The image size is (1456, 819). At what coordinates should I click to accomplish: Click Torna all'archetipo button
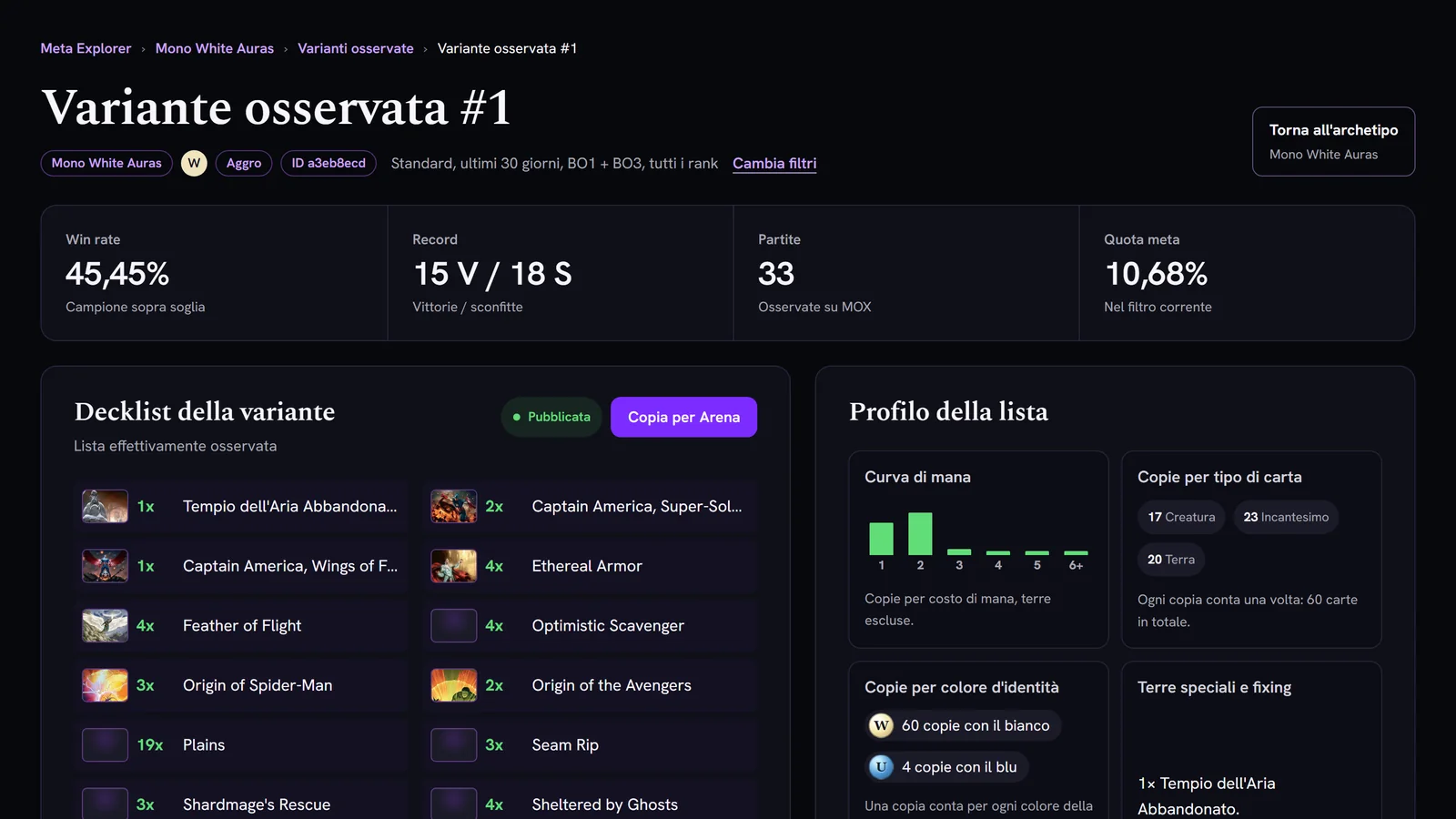click(x=1333, y=141)
